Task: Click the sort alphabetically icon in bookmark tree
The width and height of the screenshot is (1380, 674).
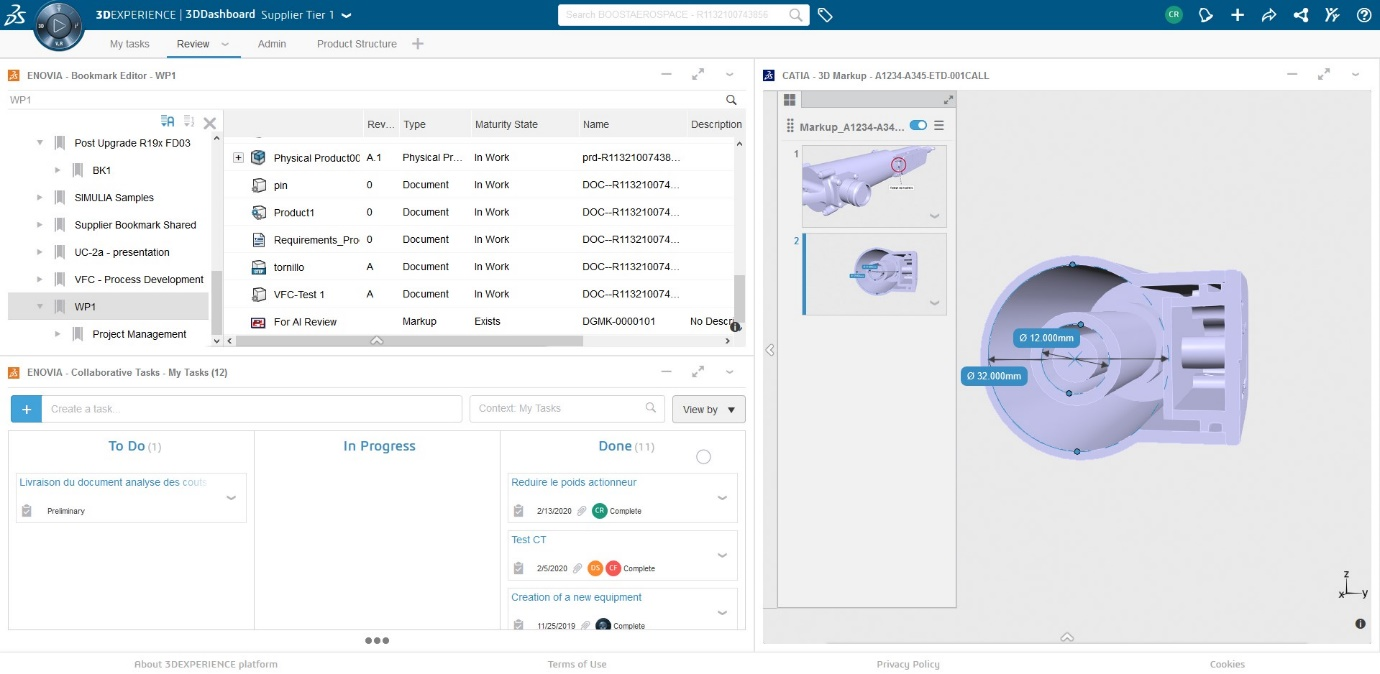Action: coord(168,121)
